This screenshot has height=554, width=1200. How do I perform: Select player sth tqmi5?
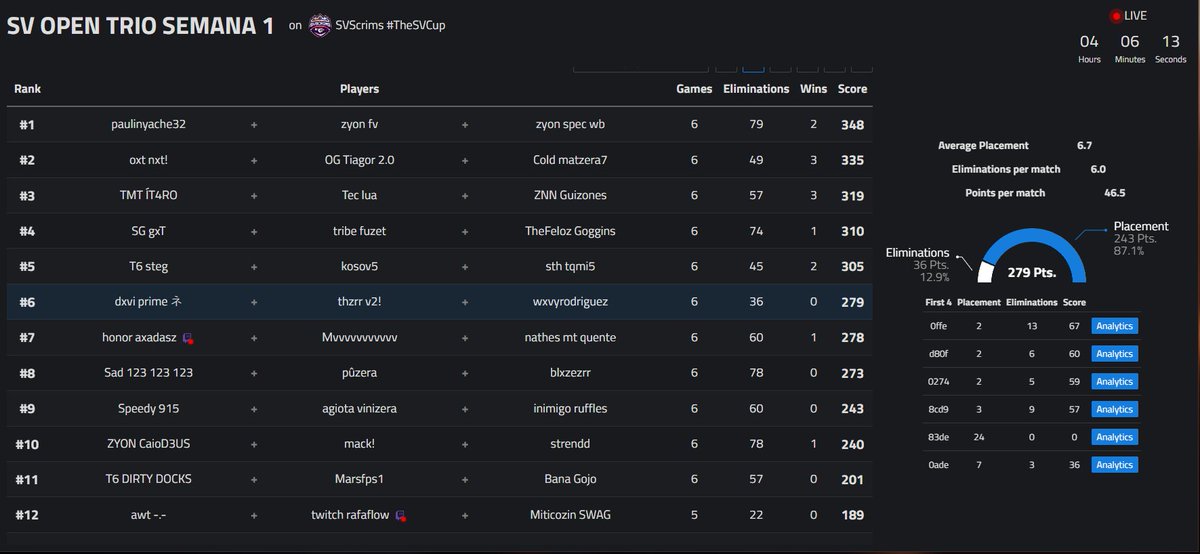(x=570, y=267)
